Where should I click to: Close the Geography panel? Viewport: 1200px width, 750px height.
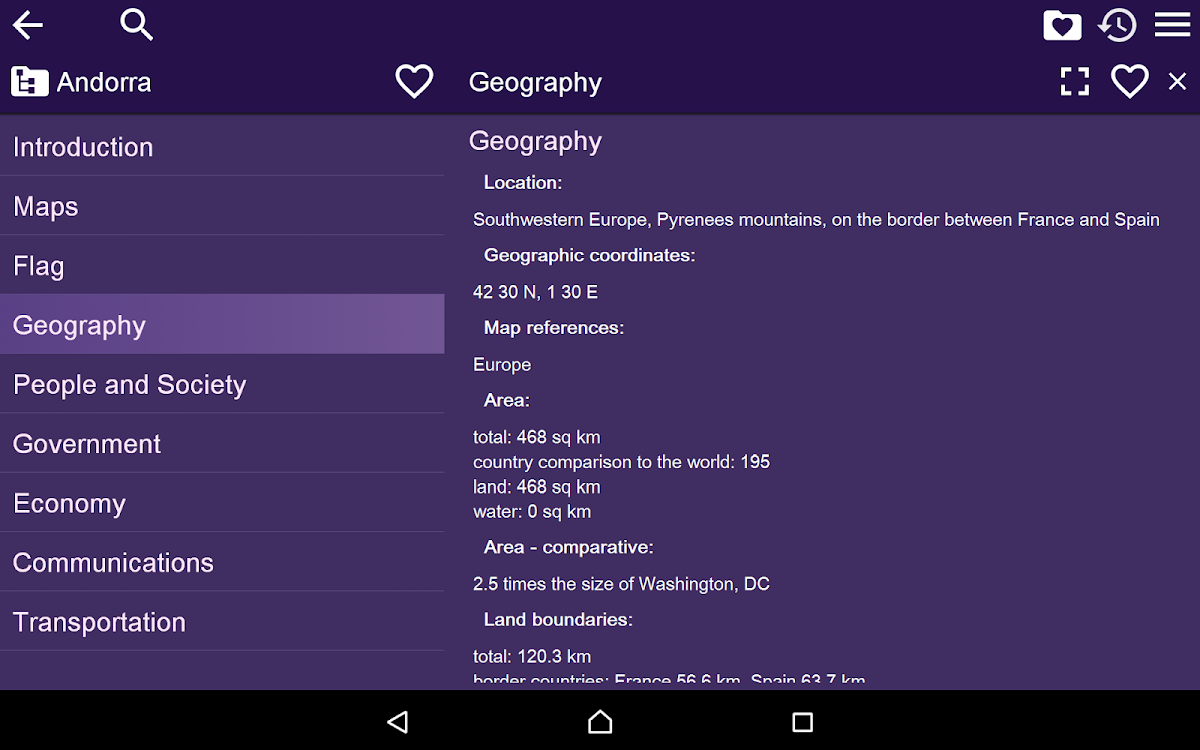tap(1177, 82)
